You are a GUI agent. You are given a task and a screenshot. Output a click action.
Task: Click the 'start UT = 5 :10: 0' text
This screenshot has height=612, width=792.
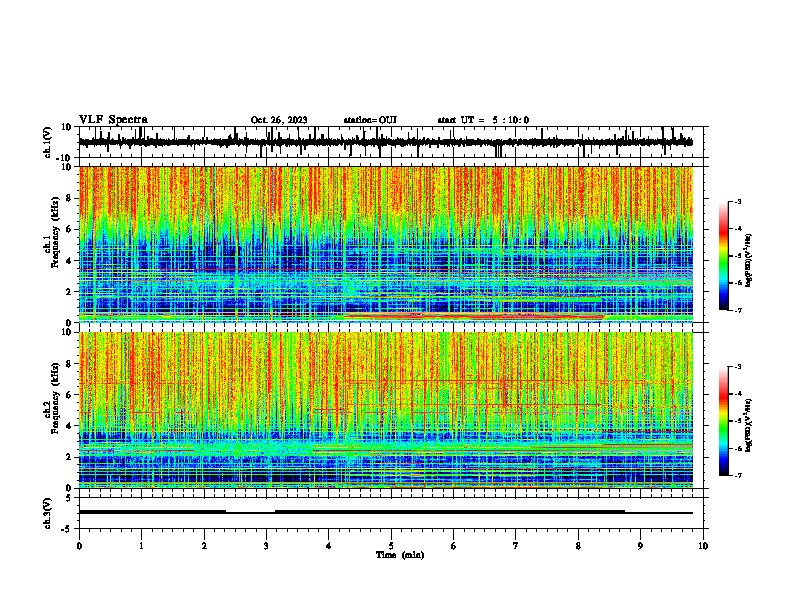click(x=483, y=120)
